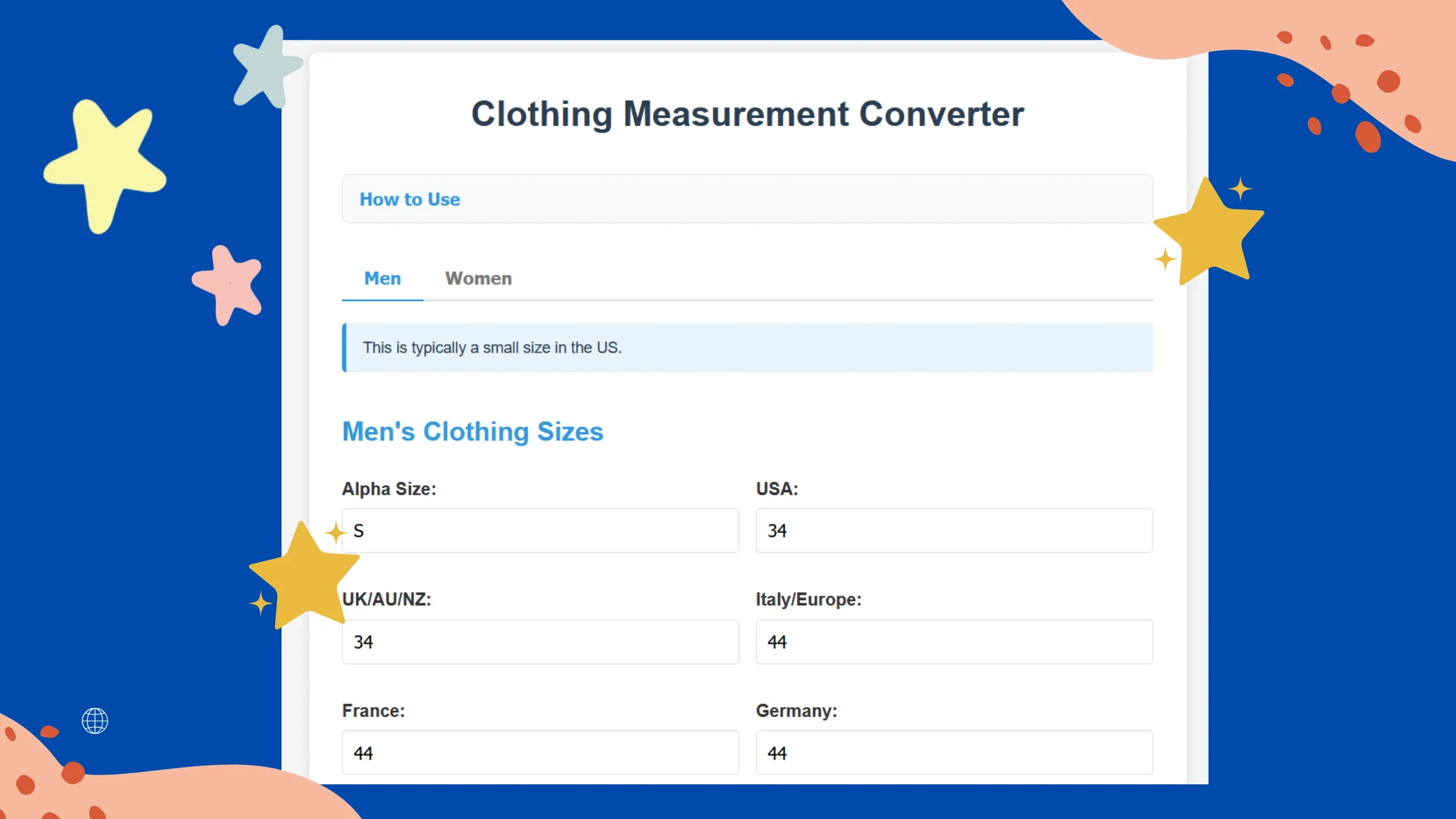Focus the Germany size input

954,753
